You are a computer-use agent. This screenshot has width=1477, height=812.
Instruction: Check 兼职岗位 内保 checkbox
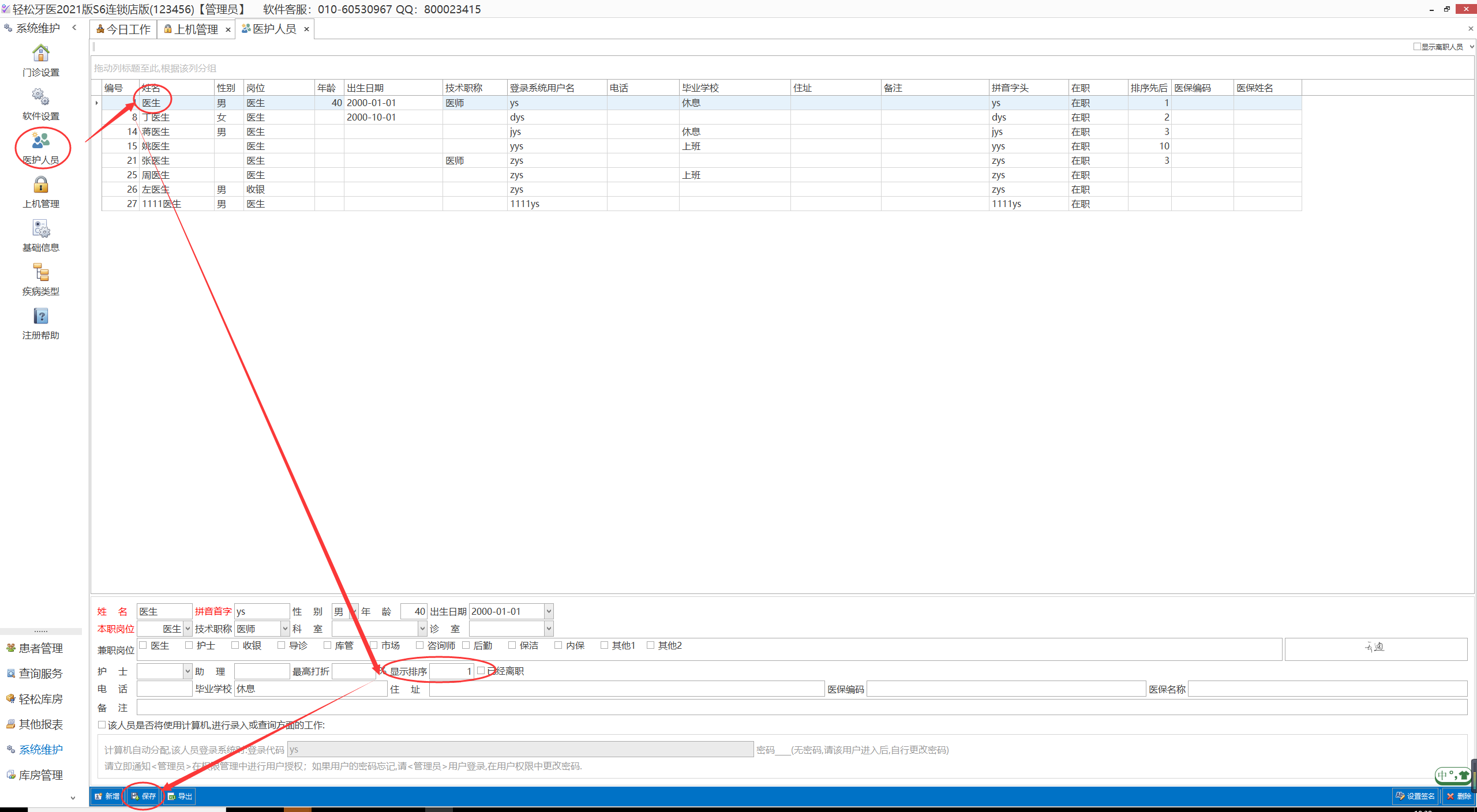click(x=558, y=645)
